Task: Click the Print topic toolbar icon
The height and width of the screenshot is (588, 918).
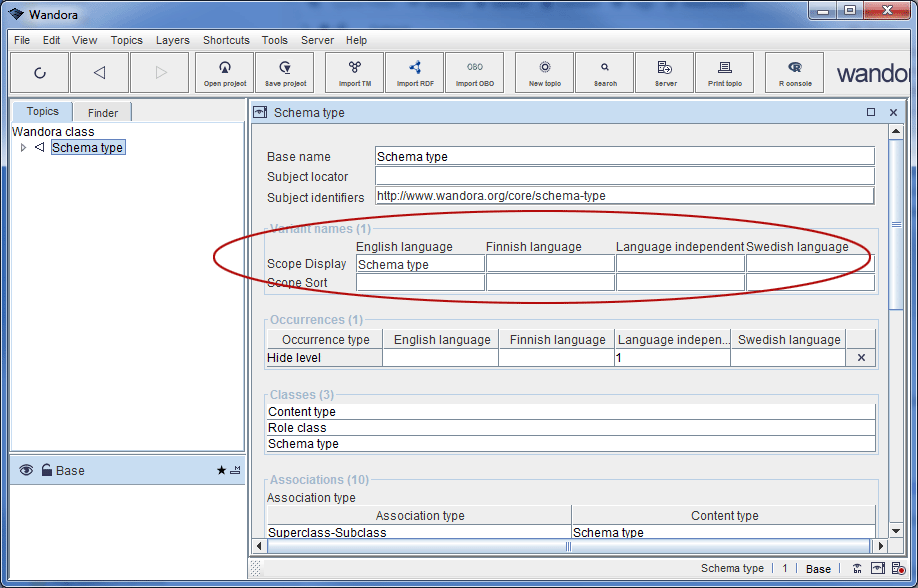Action: (724, 73)
